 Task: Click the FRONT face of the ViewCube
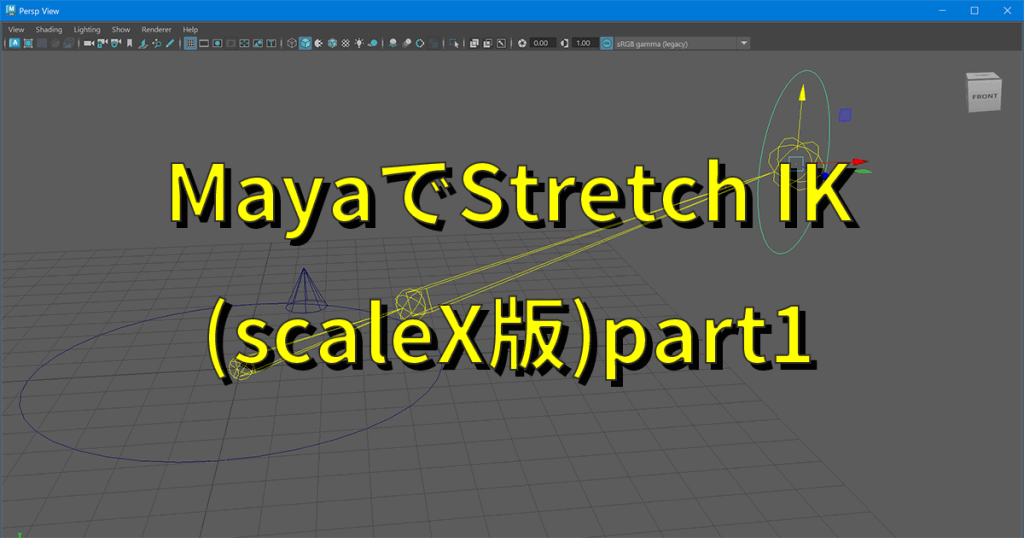tap(982, 96)
